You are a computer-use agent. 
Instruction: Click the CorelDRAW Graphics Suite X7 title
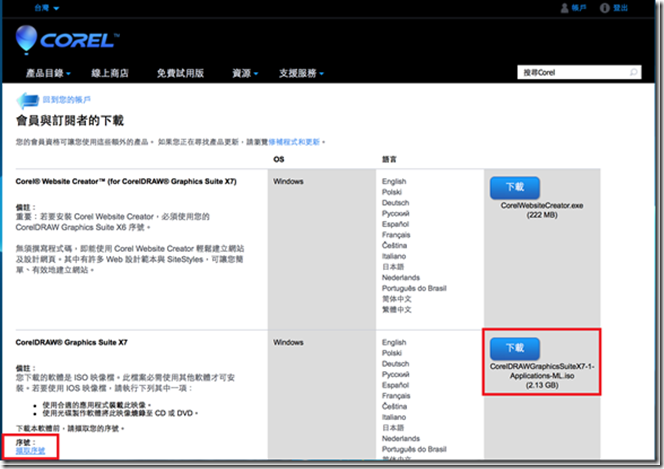tap(71, 342)
